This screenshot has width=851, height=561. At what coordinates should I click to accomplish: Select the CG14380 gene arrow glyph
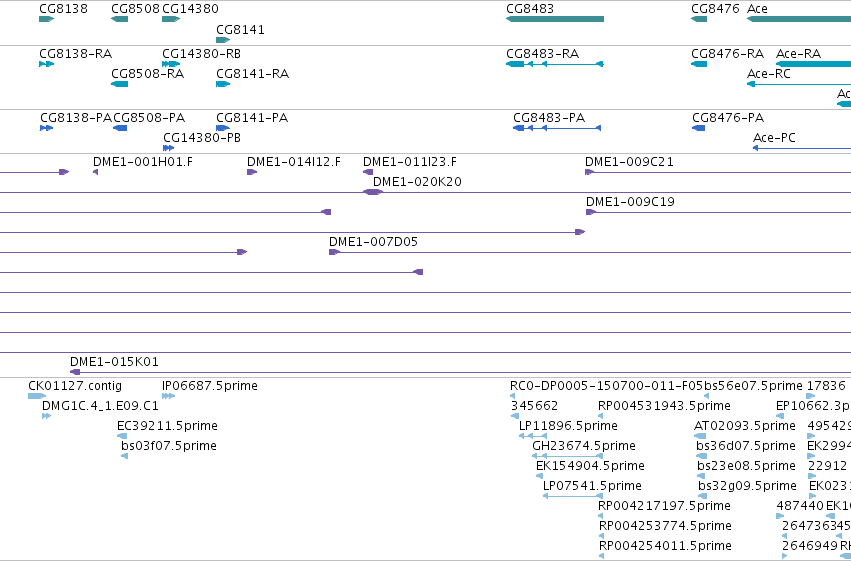pos(171,19)
